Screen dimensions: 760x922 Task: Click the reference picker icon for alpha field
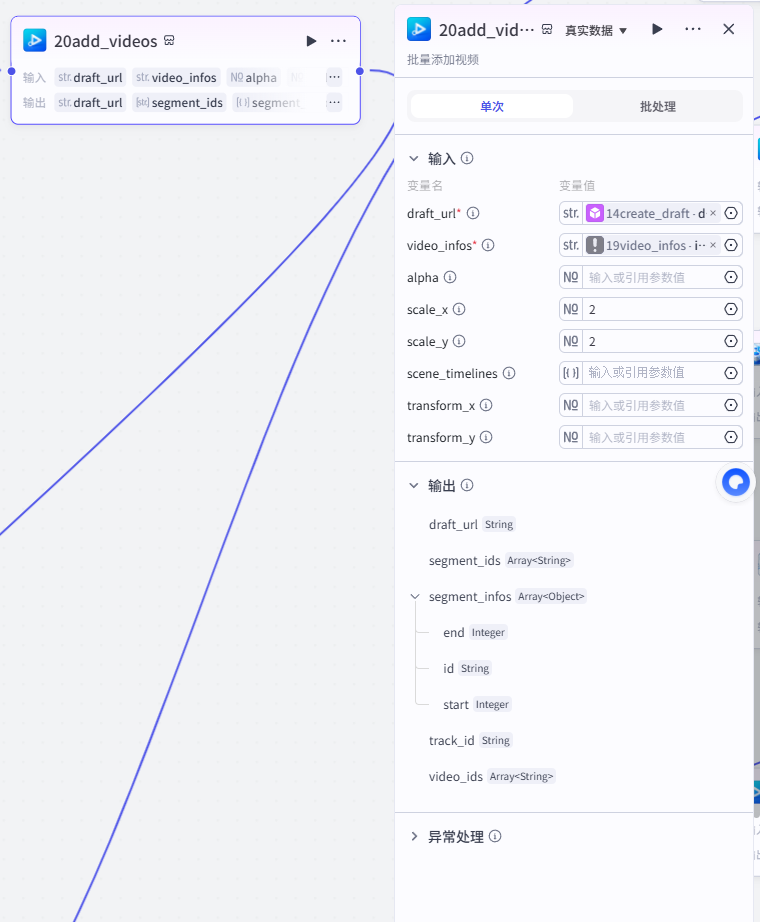click(731, 277)
